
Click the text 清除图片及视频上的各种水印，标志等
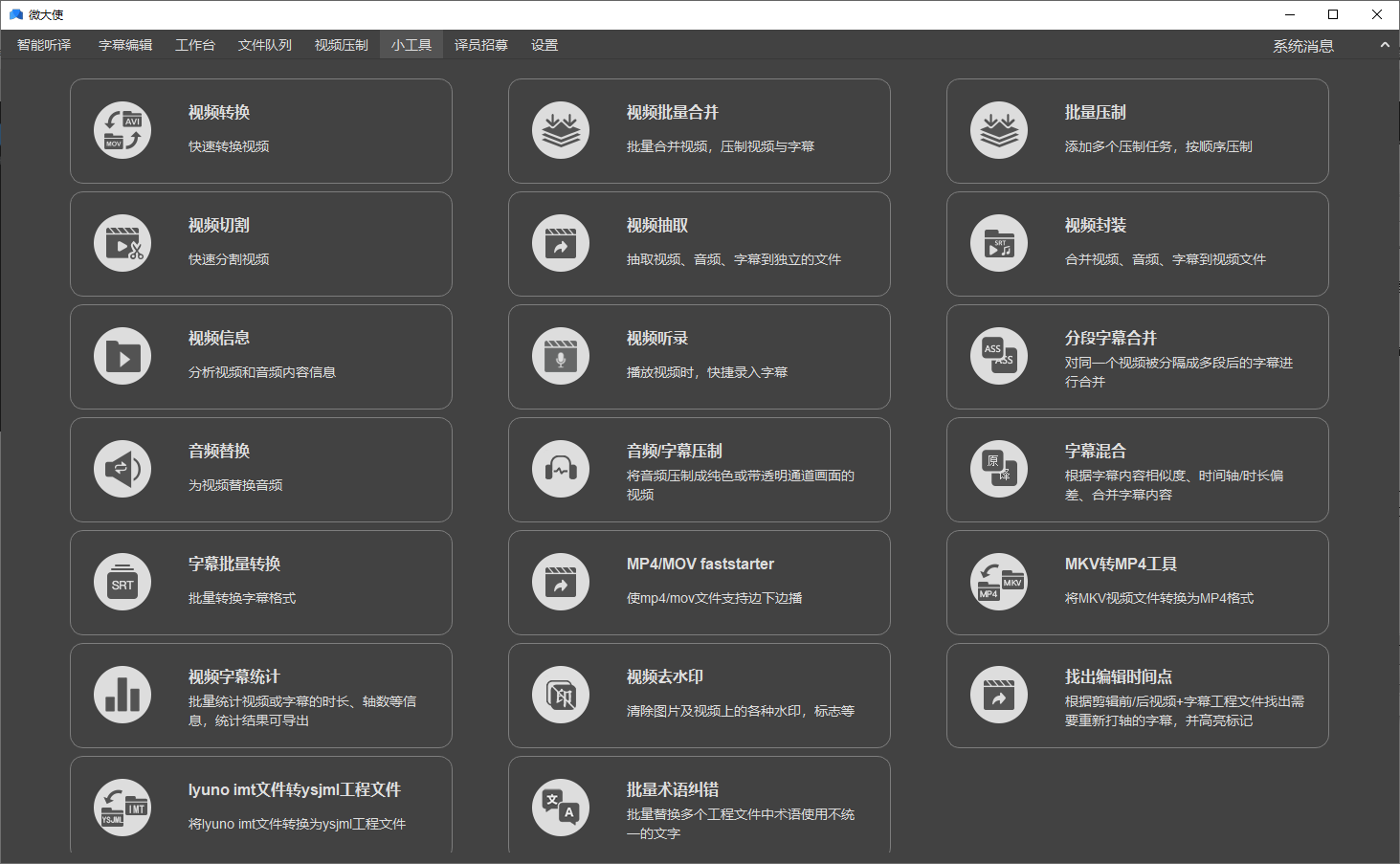[741, 711]
